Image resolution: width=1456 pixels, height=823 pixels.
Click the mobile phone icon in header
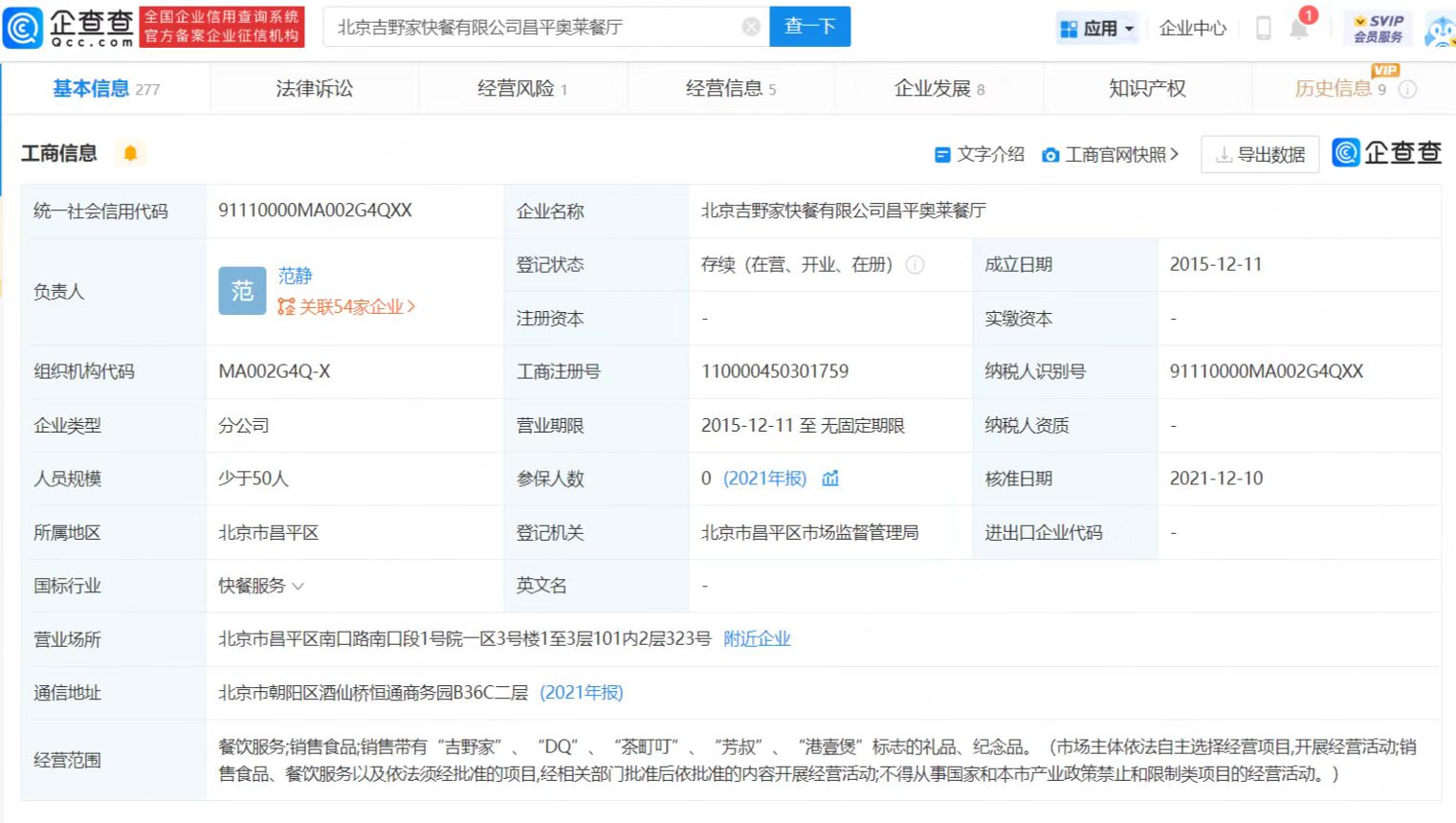1263,28
